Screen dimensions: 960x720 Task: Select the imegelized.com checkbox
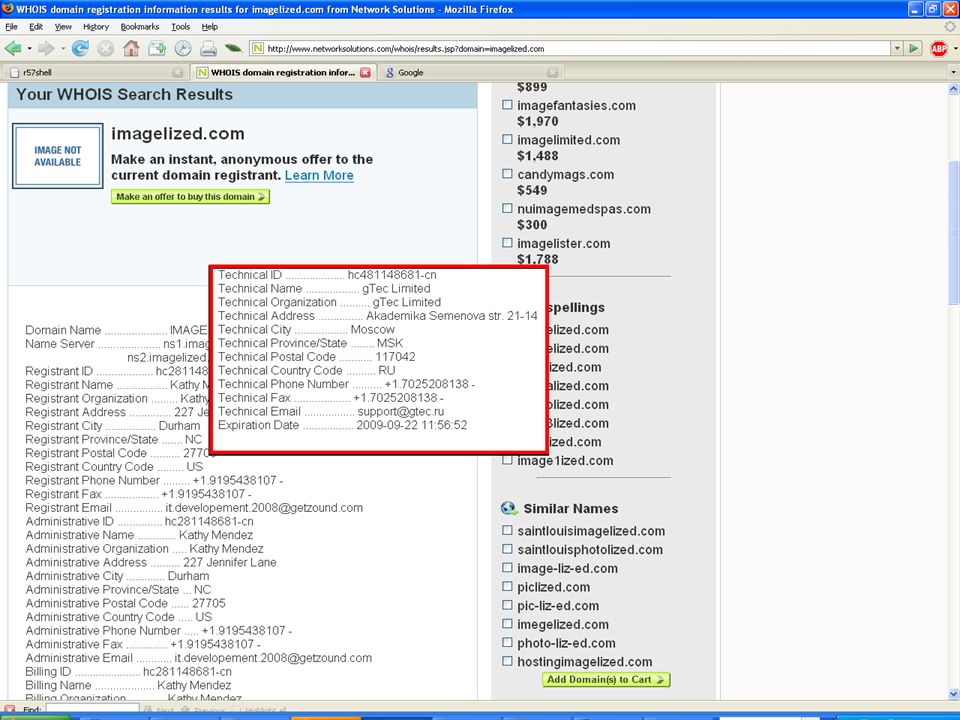507,623
